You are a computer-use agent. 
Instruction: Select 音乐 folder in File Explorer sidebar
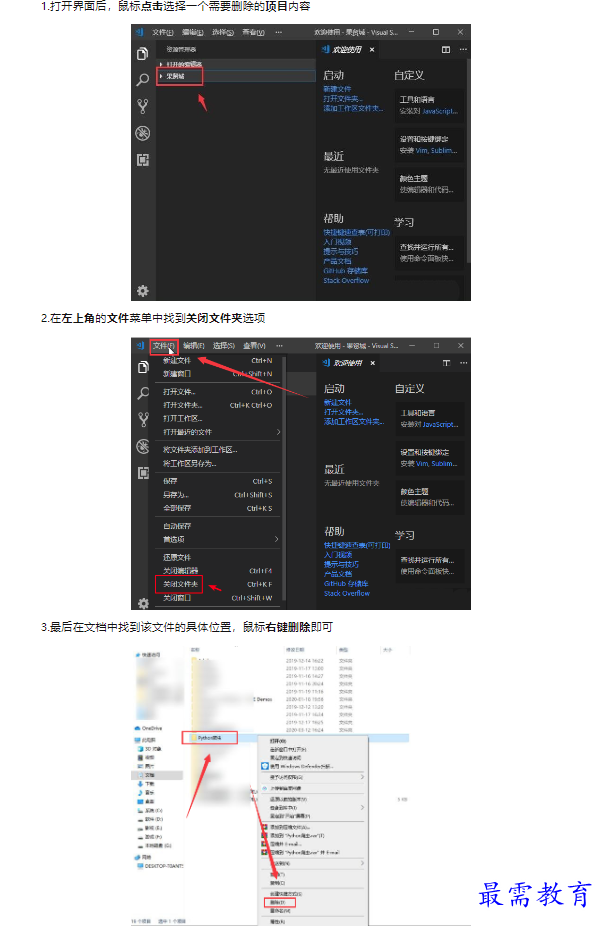click(x=146, y=793)
